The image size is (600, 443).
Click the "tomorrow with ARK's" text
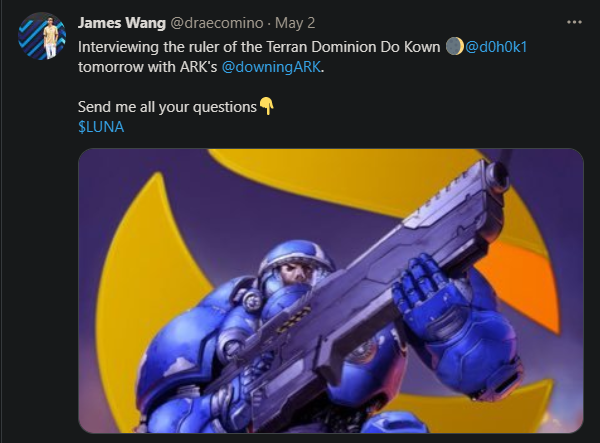click(148, 67)
